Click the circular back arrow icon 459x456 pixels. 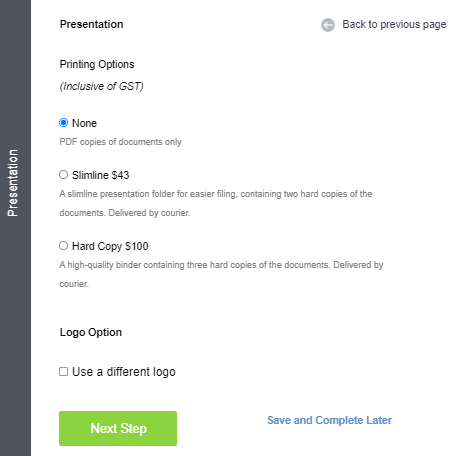(x=328, y=25)
